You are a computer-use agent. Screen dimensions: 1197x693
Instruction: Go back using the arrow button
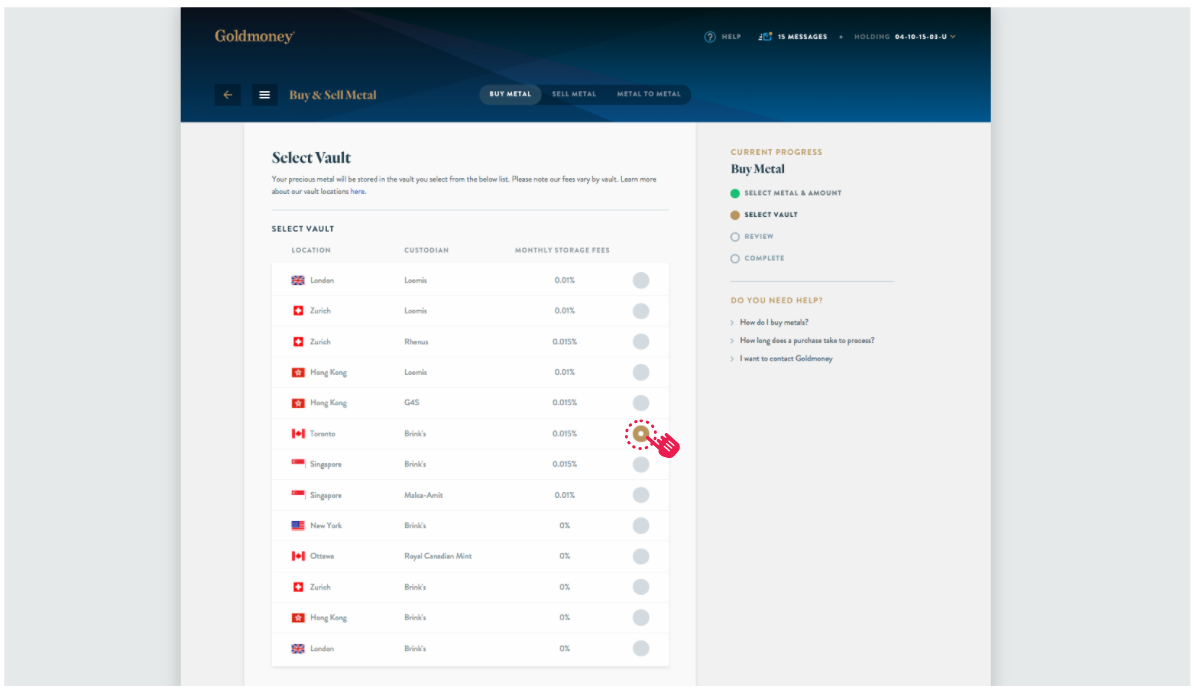coord(227,95)
